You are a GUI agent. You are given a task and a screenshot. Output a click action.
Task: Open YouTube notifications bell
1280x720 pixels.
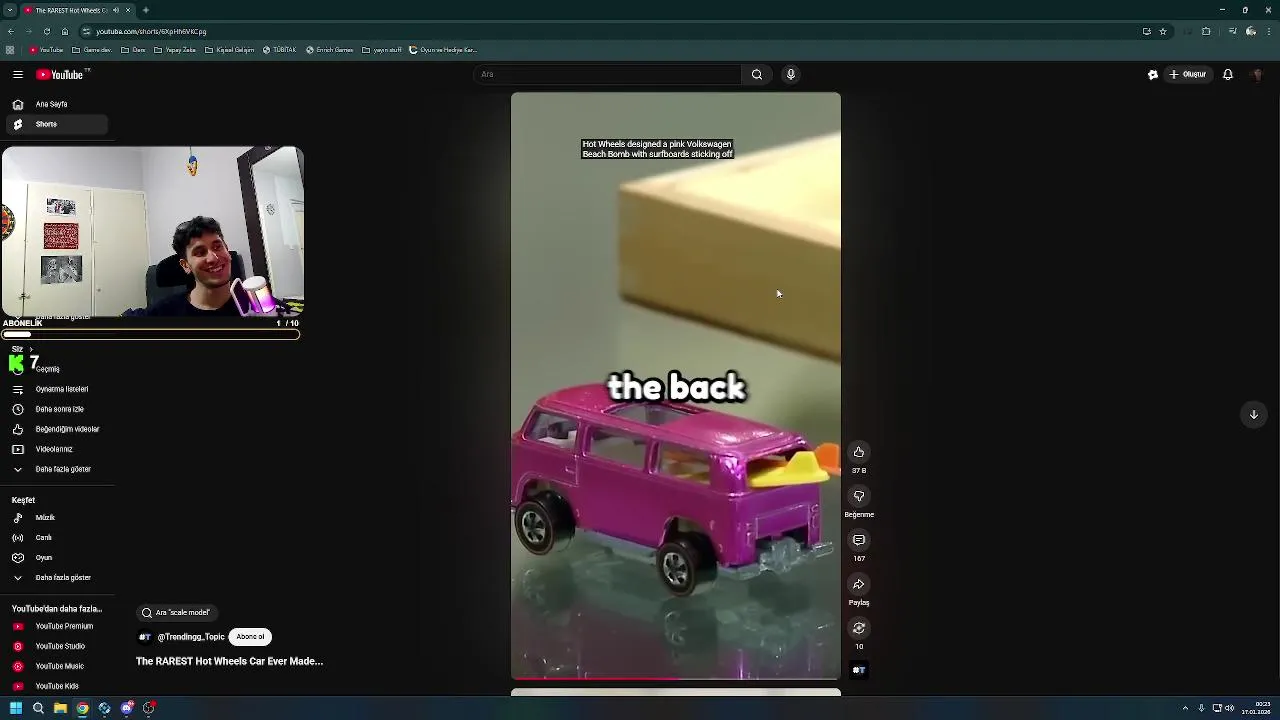(1228, 74)
